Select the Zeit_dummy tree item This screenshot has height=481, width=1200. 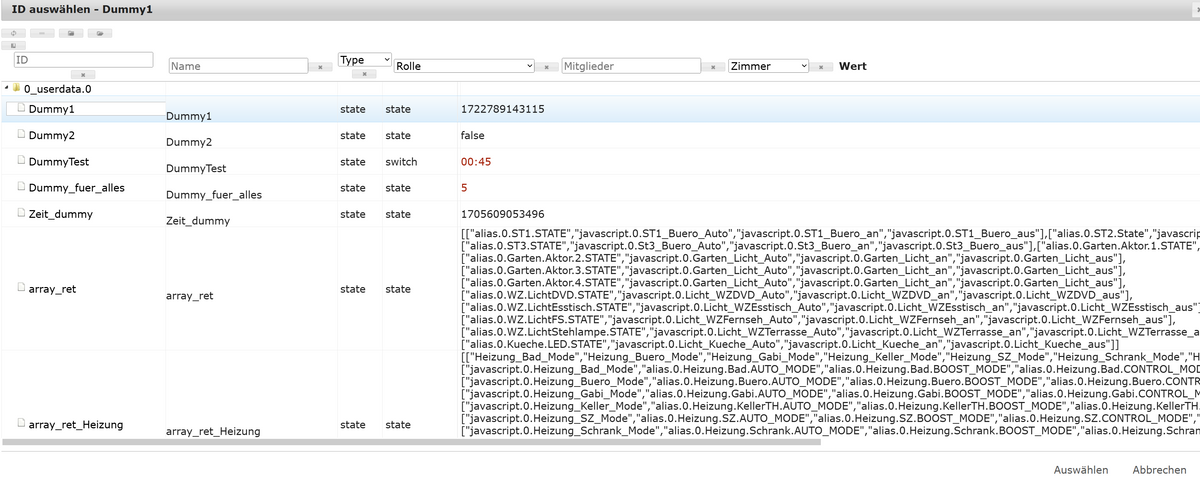point(61,214)
